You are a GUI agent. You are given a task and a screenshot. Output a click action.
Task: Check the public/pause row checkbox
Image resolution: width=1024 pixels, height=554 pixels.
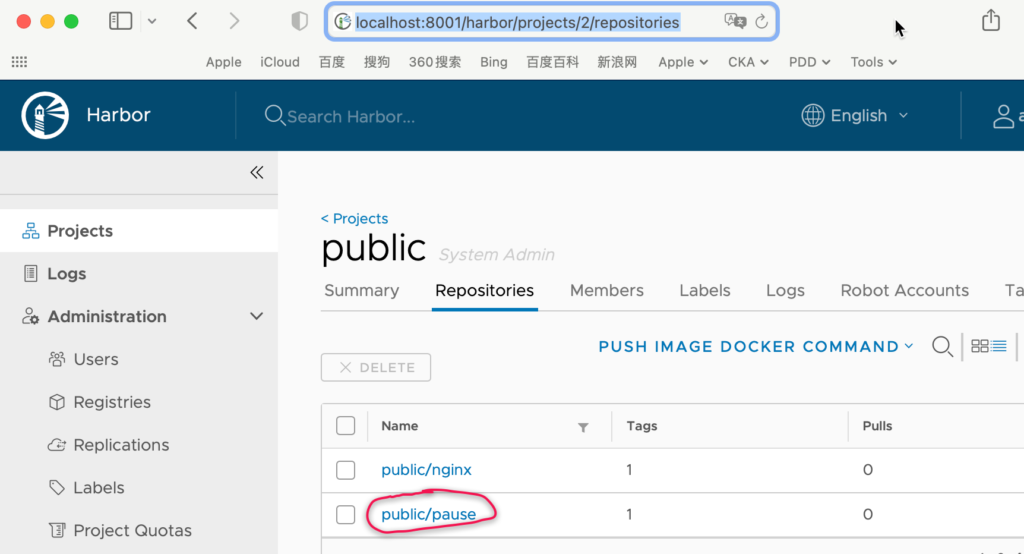coord(345,514)
